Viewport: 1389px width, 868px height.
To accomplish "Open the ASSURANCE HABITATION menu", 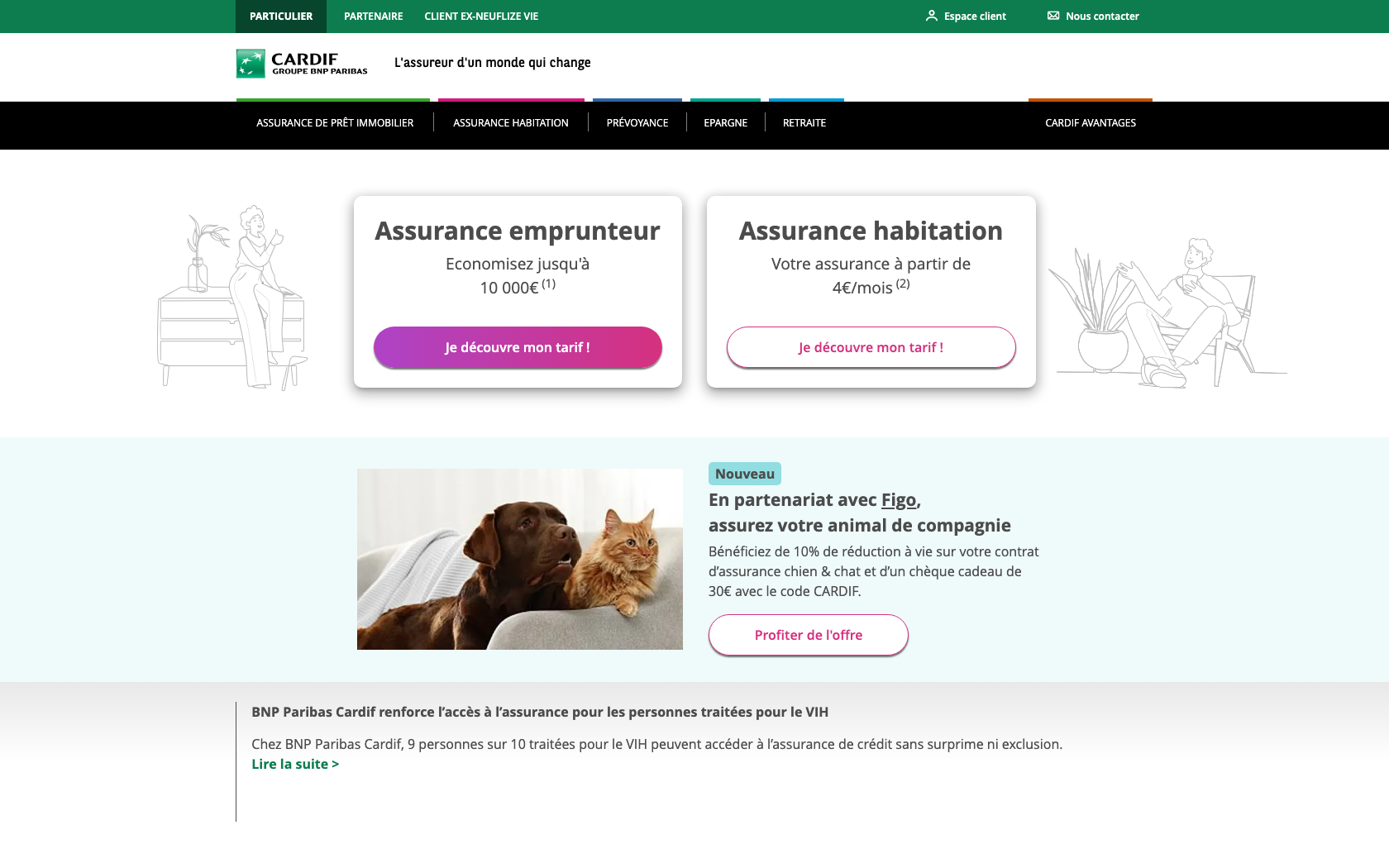I will [510, 122].
